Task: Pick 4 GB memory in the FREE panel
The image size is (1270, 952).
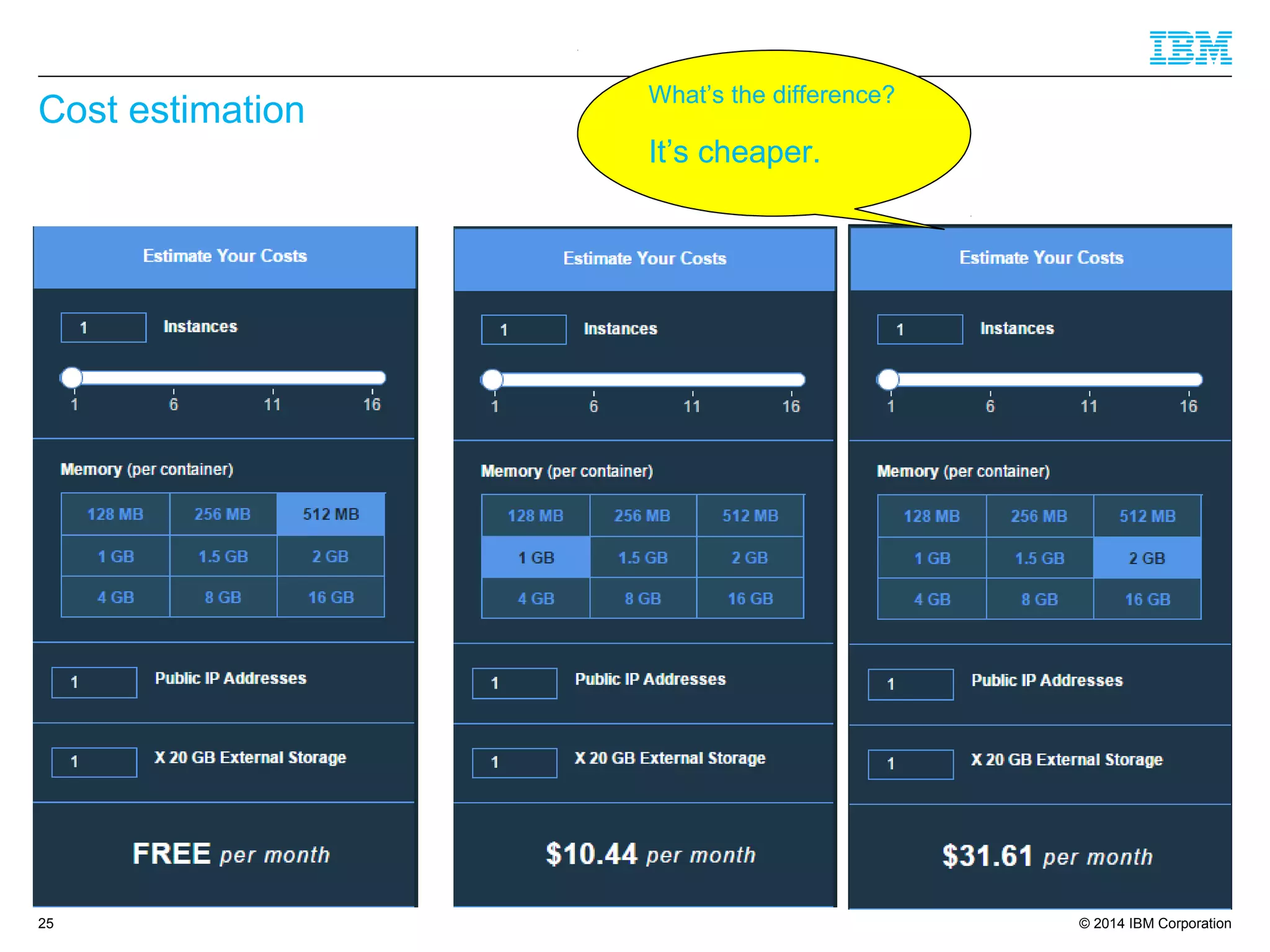Action: pos(115,597)
